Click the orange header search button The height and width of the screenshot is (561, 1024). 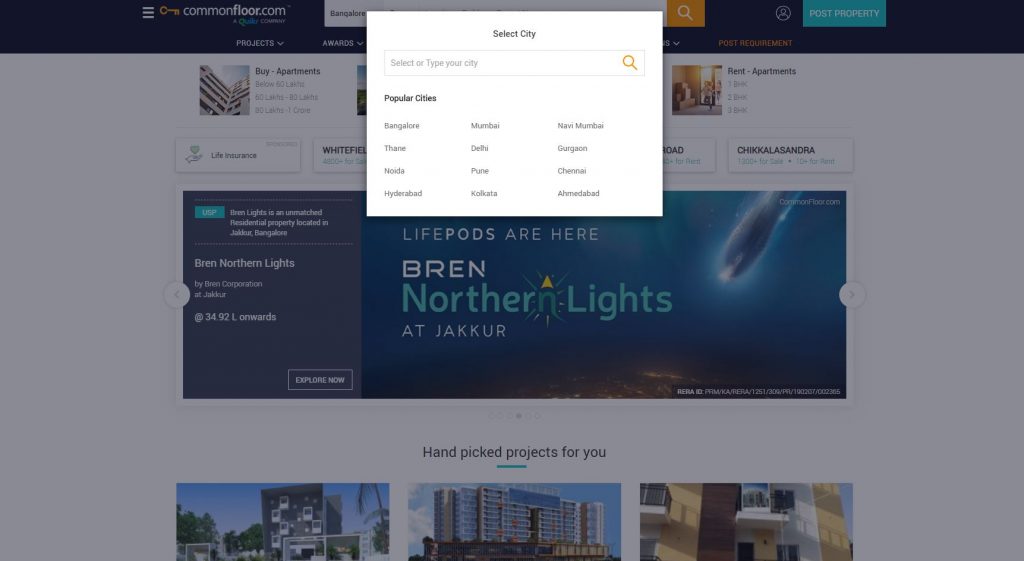pyautogui.click(x=685, y=13)
